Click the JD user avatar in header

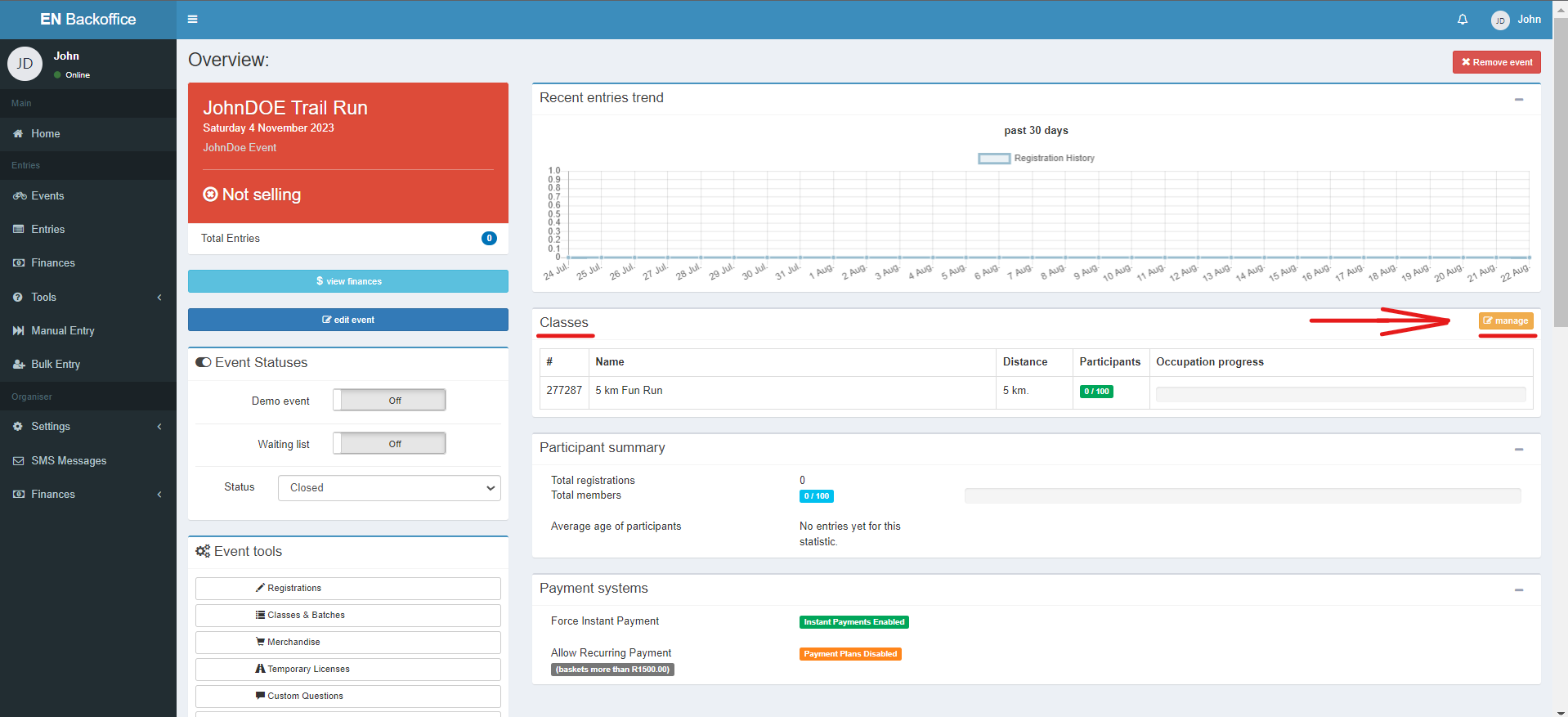point(1500,20)
